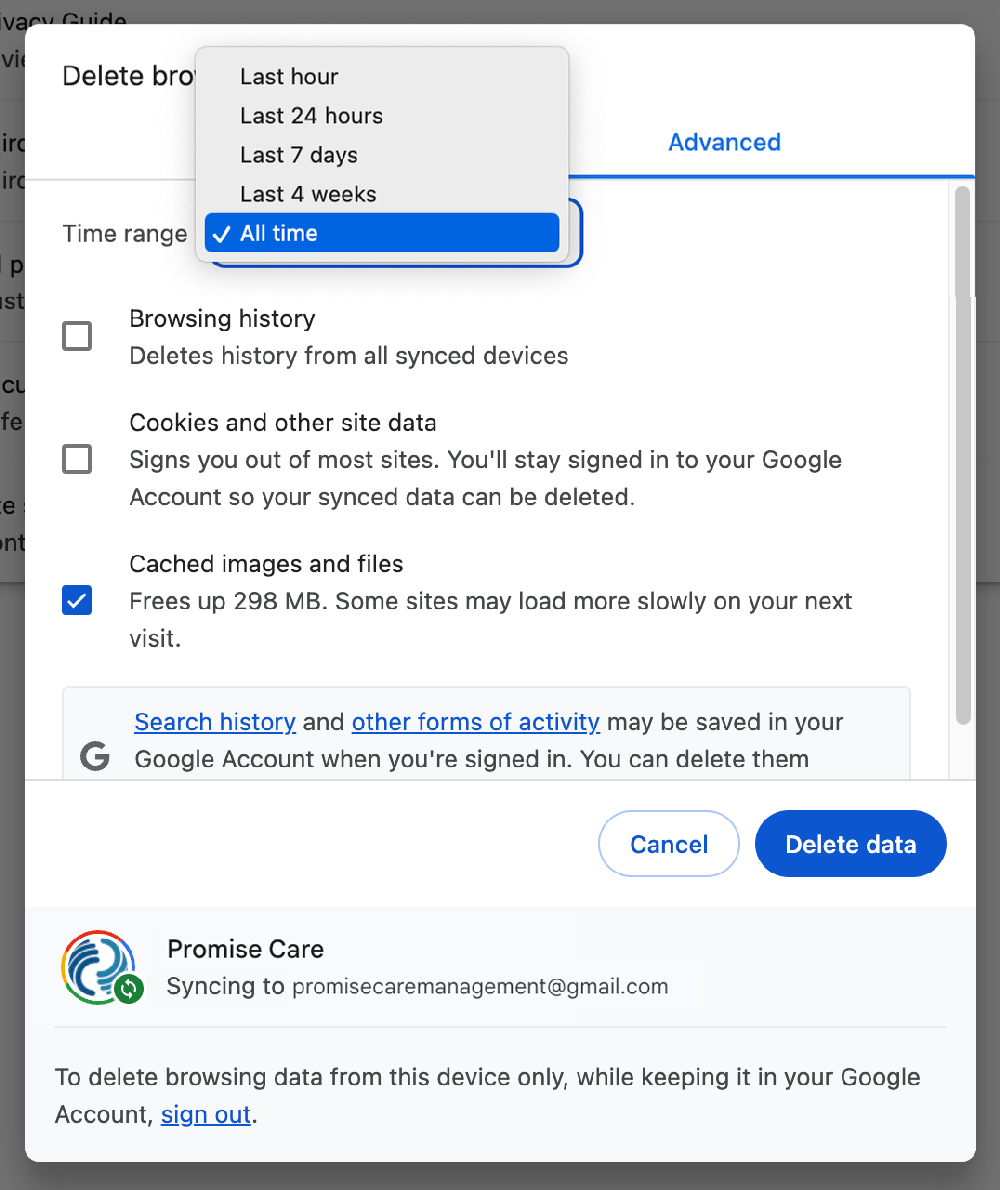The height and width of the screenshot is (1190, 1000).
Task: Click the sign out link
Action: click(x=205, y=1114)
